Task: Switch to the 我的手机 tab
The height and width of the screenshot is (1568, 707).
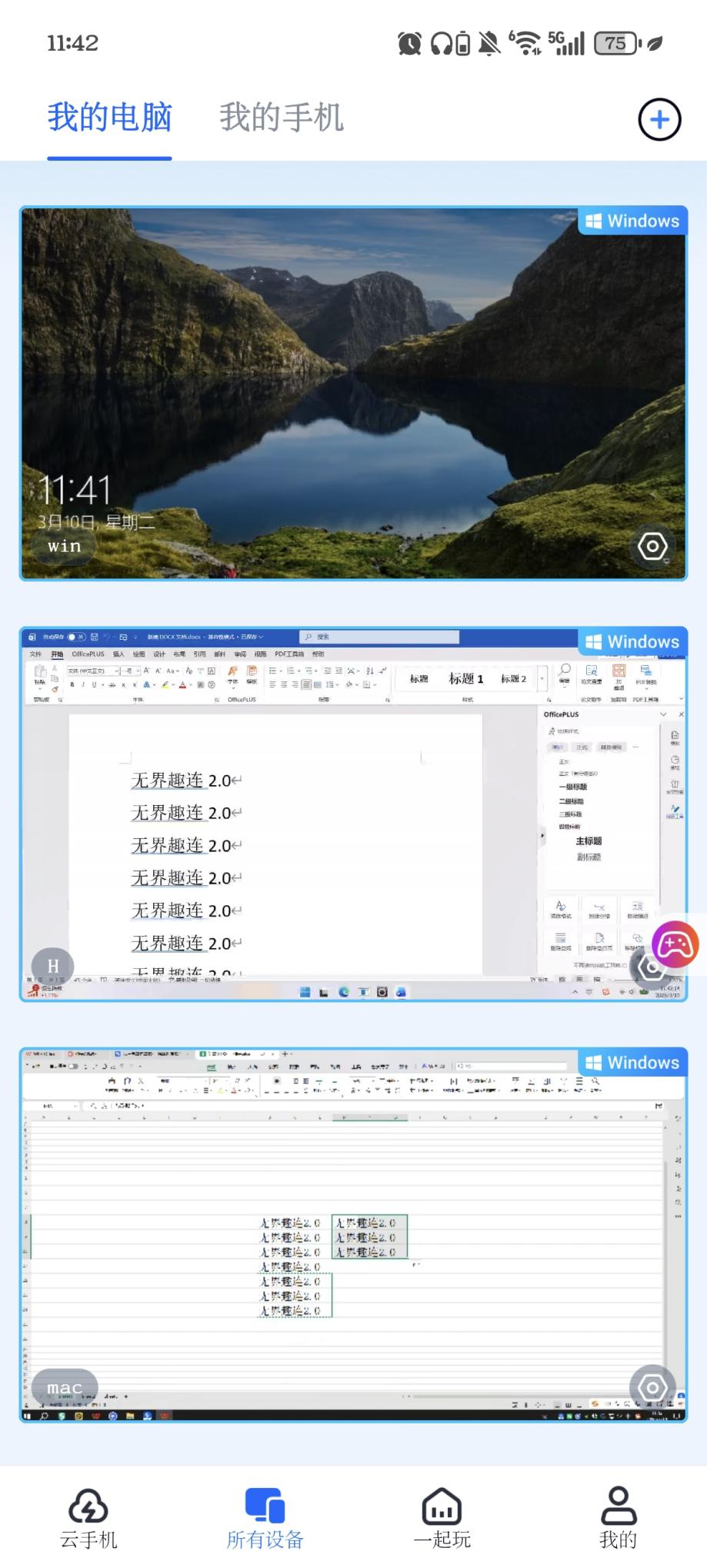Action: [x=281, y=118]
